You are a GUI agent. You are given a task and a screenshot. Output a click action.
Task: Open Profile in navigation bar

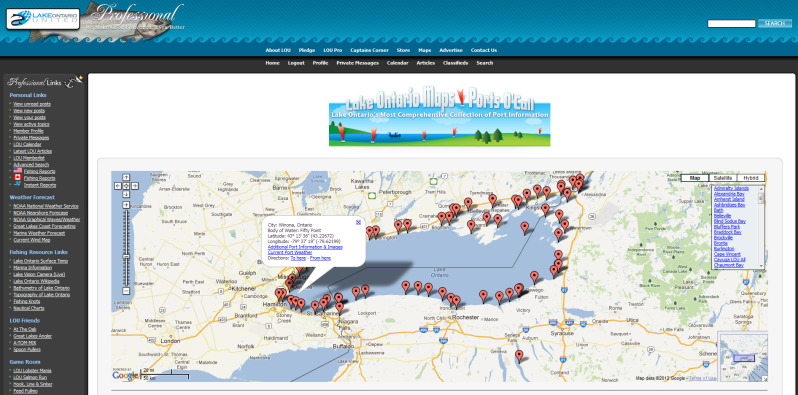pos(321,63)
